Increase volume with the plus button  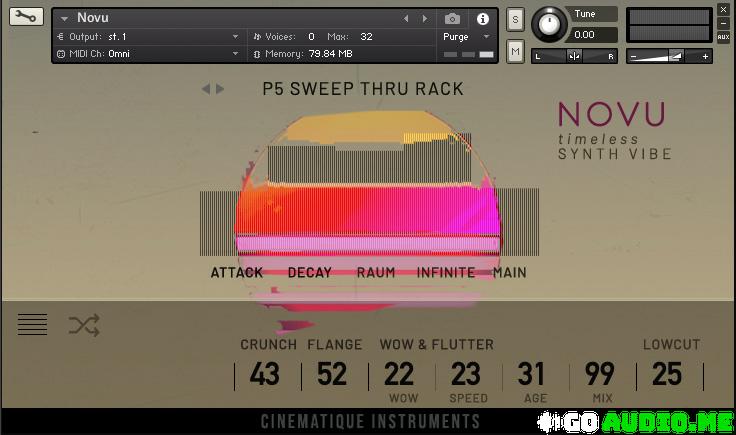[x=705, y=57]
